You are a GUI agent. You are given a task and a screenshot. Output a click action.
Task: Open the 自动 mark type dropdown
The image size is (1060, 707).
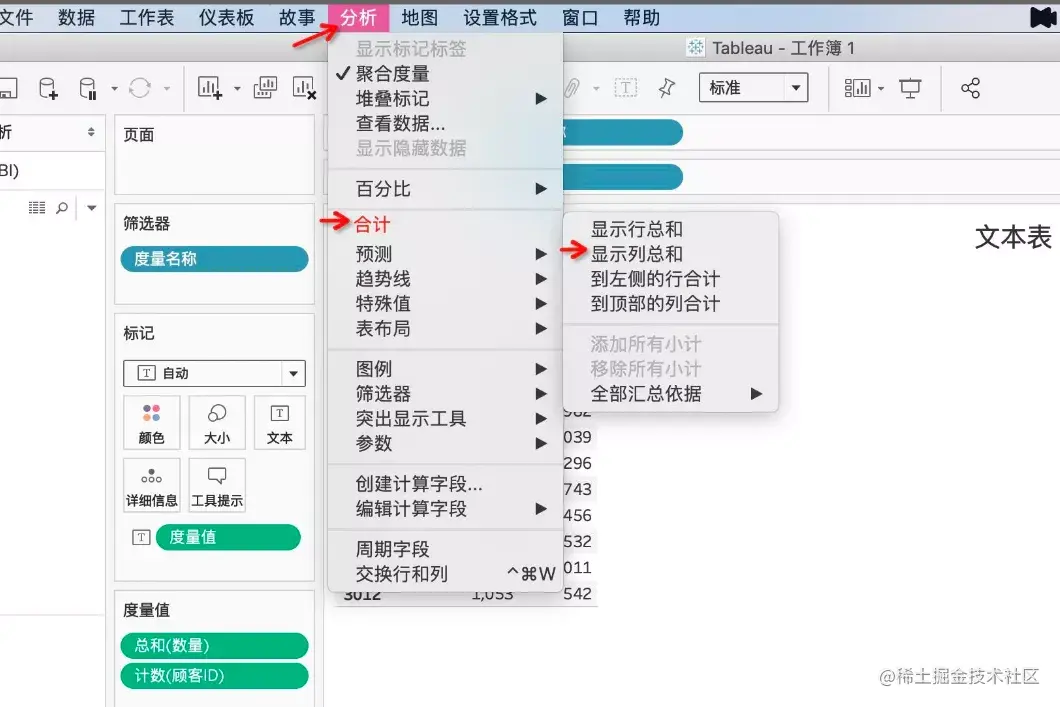(214, 373)
